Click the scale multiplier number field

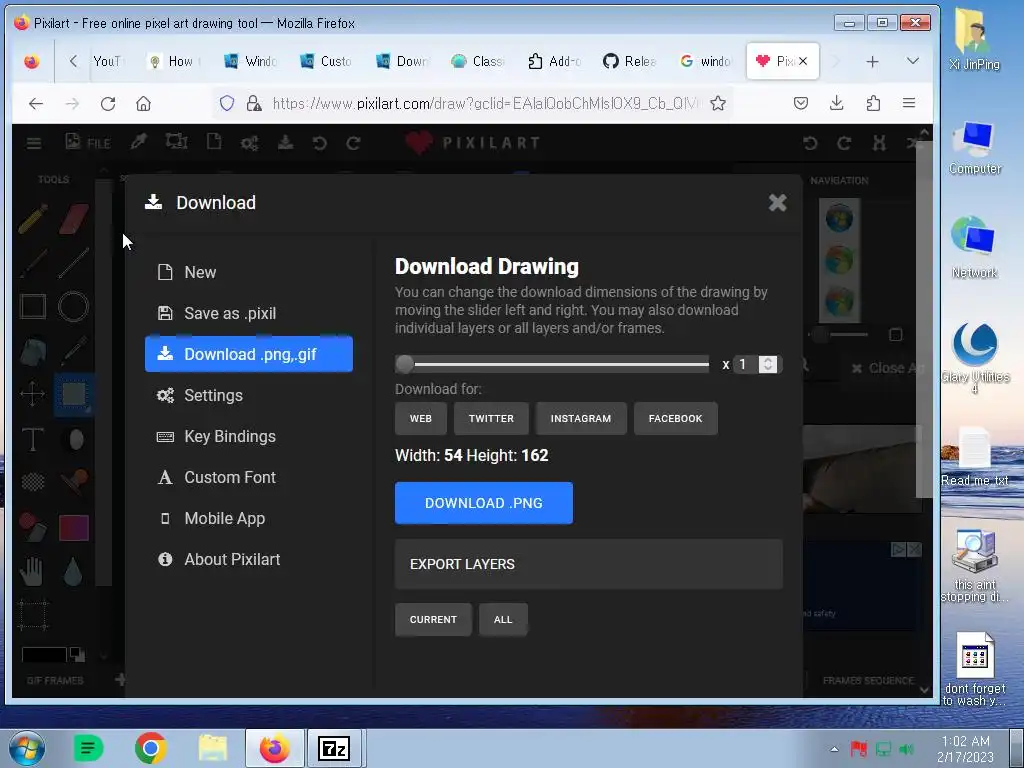(x=746, y=364)
